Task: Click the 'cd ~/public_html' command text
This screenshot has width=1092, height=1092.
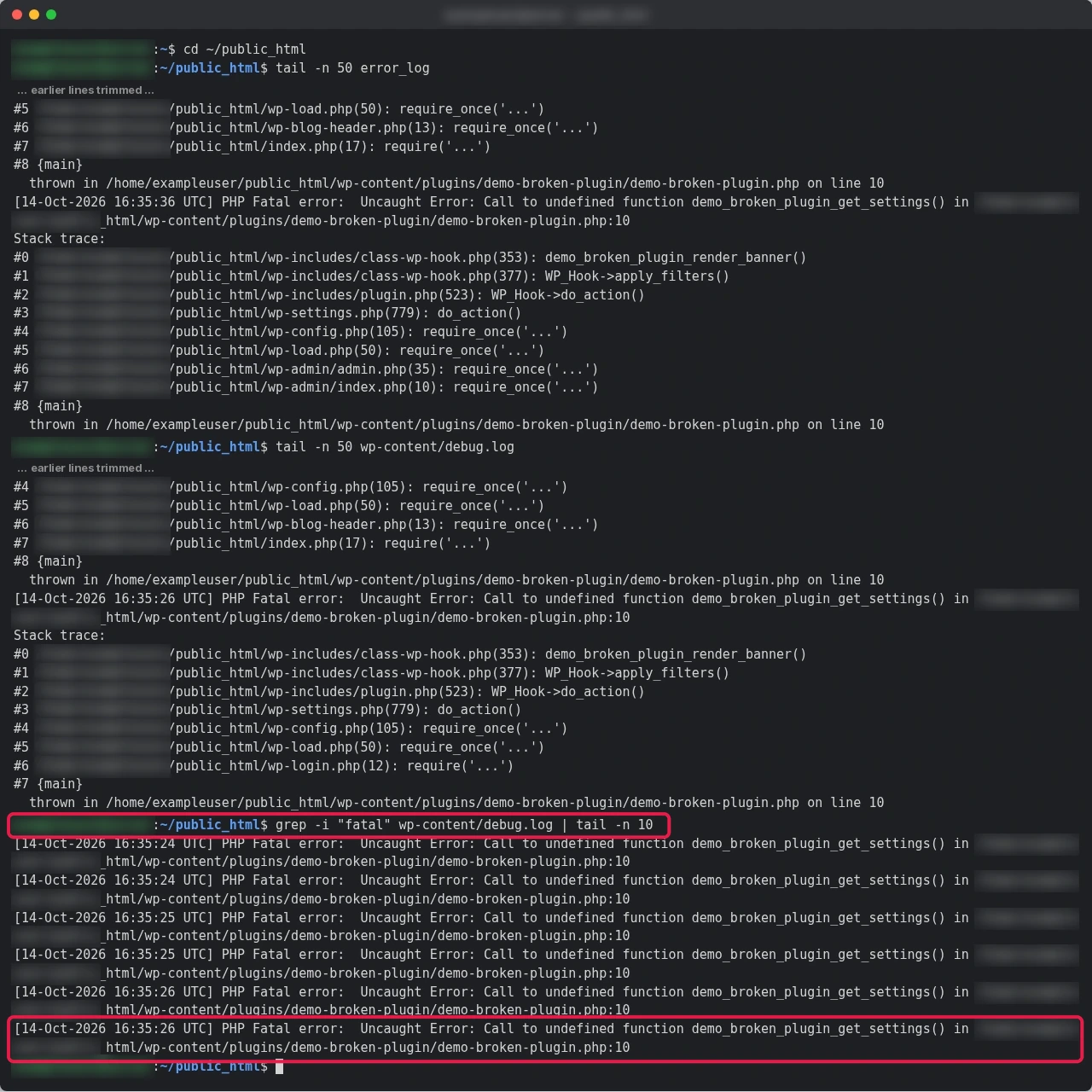Action: tap(245, 49)
